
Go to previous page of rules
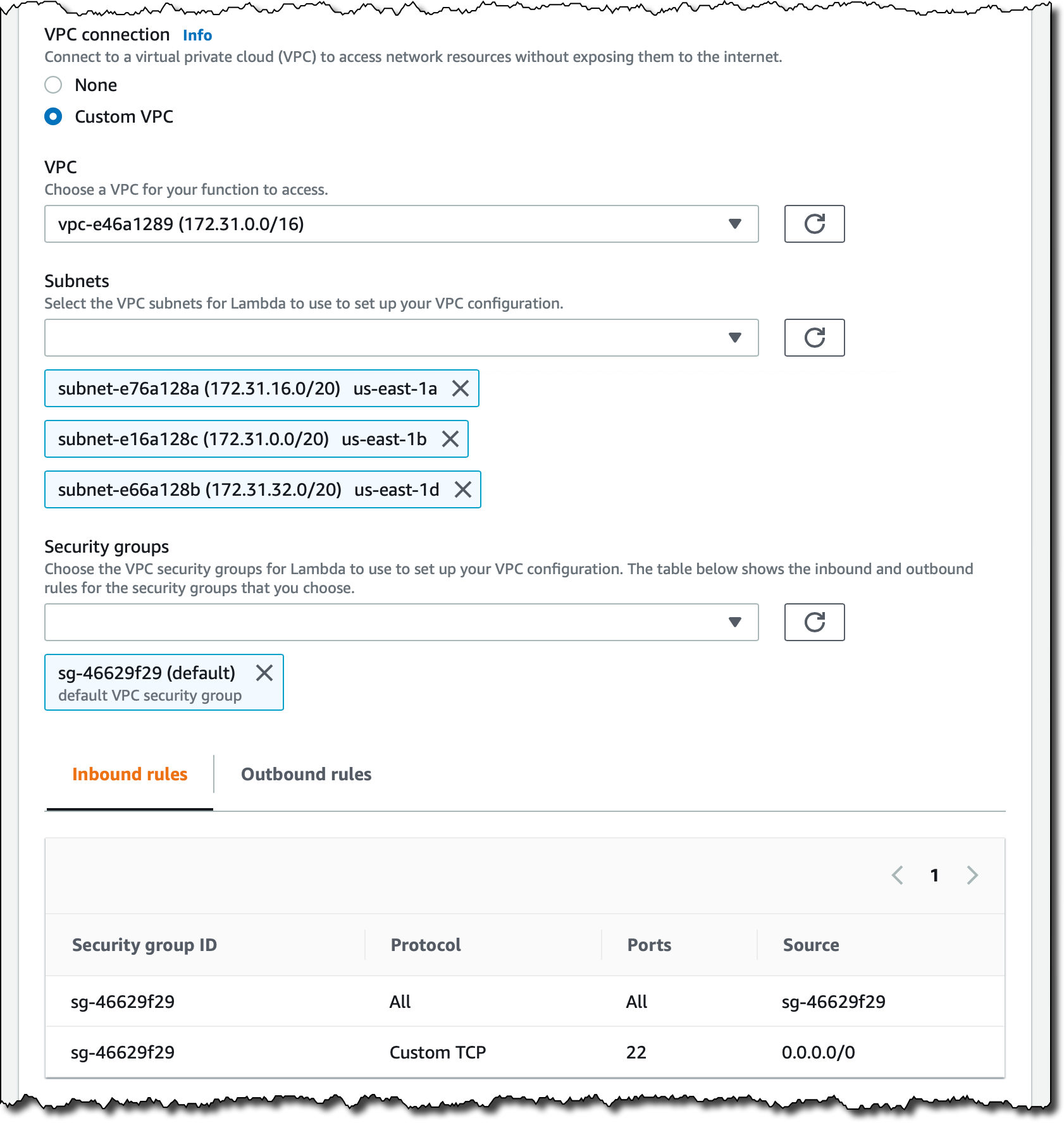tap(897, 875)
